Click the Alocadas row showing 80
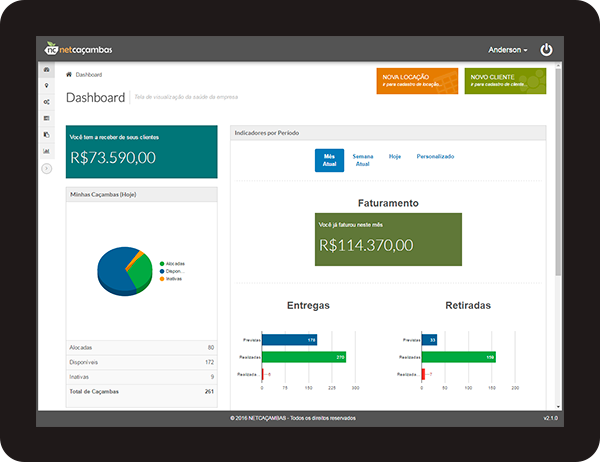 (x=142, y=348)
